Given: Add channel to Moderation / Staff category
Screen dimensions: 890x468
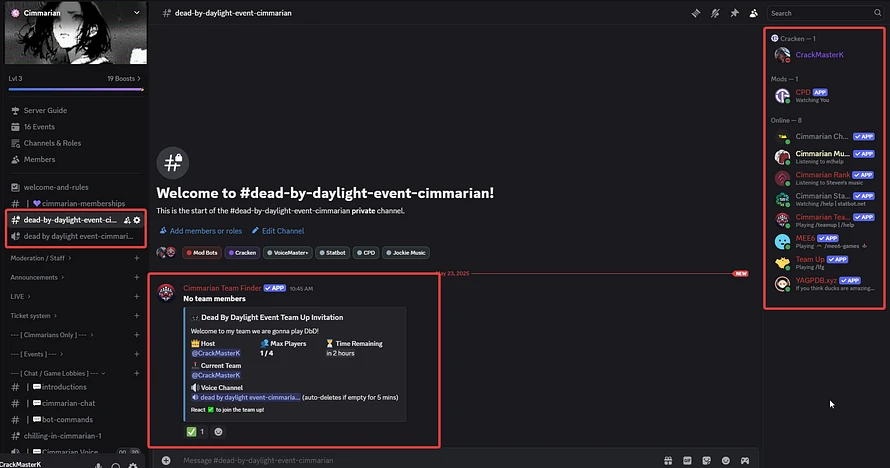Looking at the screenshot, I should (137, 258).
